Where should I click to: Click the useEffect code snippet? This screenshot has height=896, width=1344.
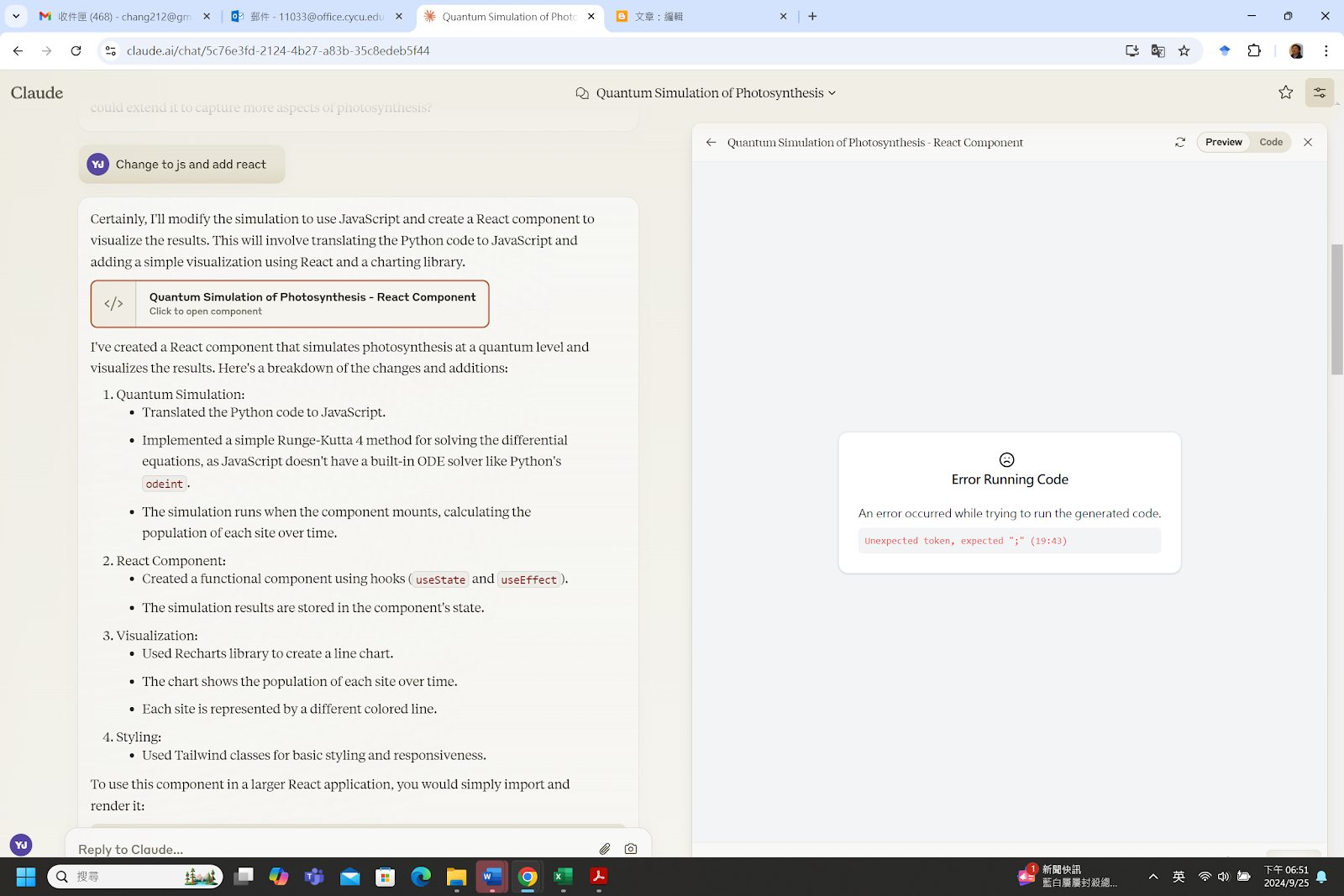point(529,579)
